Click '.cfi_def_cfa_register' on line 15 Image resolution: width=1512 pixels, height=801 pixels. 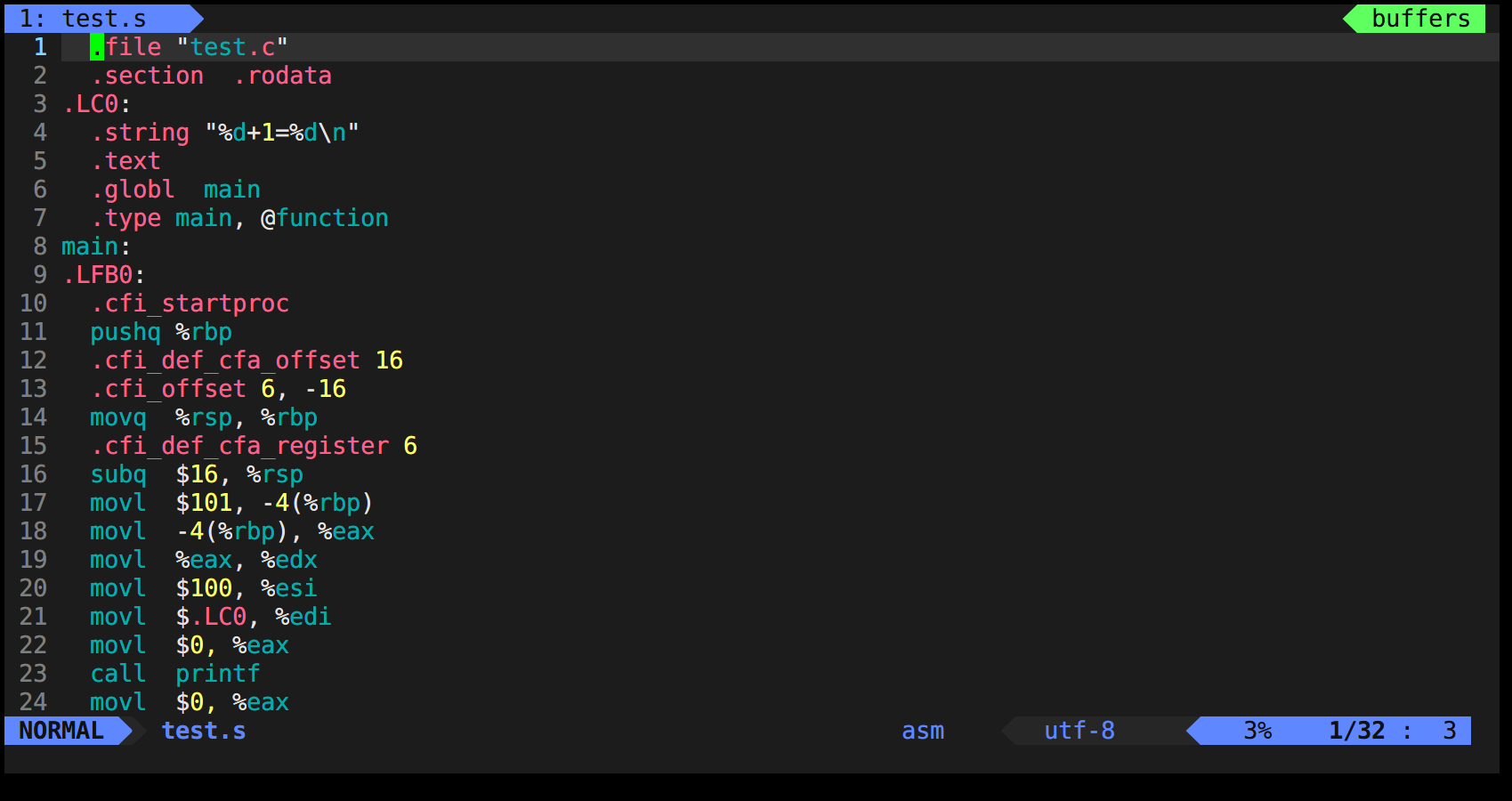point(239,446)
